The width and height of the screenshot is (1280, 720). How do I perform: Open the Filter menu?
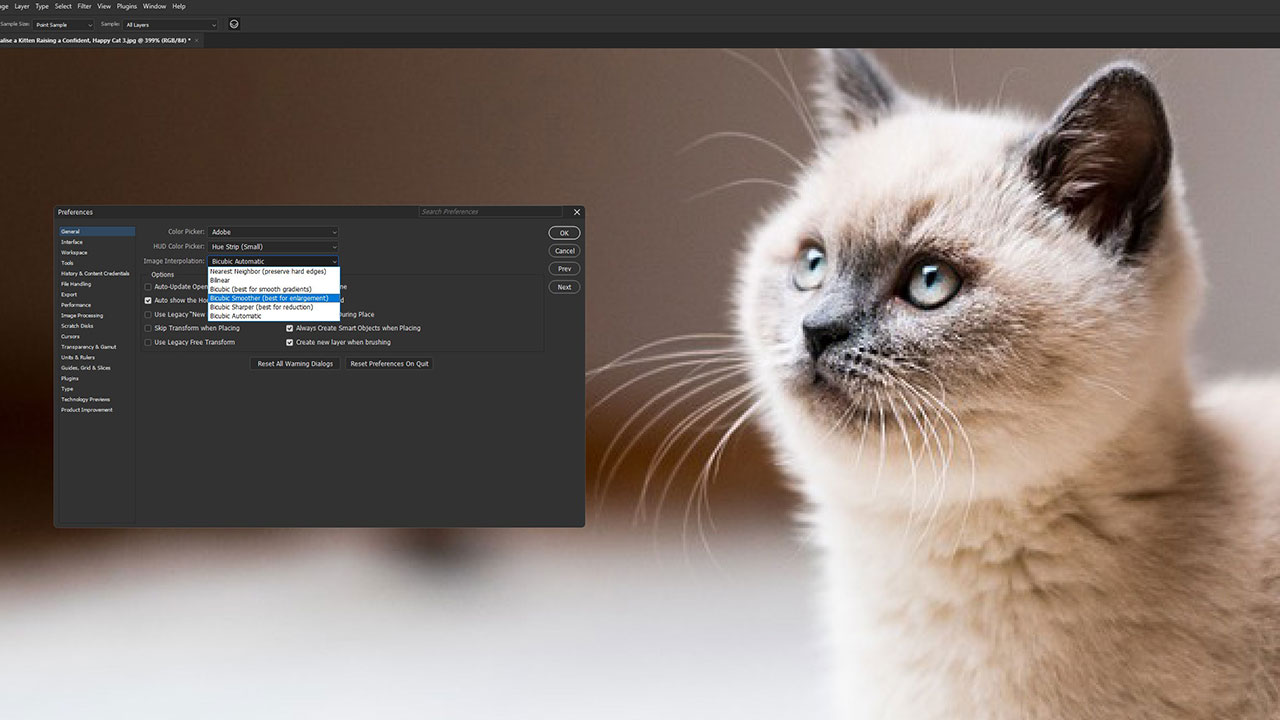coord(83,5)
